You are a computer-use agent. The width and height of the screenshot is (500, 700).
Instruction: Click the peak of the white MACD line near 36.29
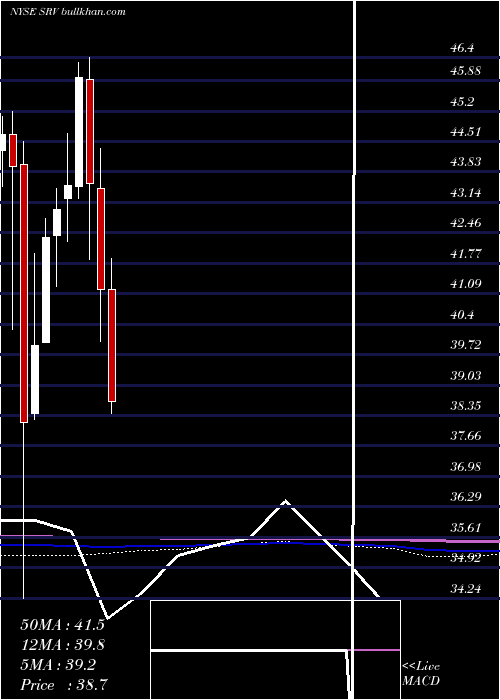[x=285, y=501]
